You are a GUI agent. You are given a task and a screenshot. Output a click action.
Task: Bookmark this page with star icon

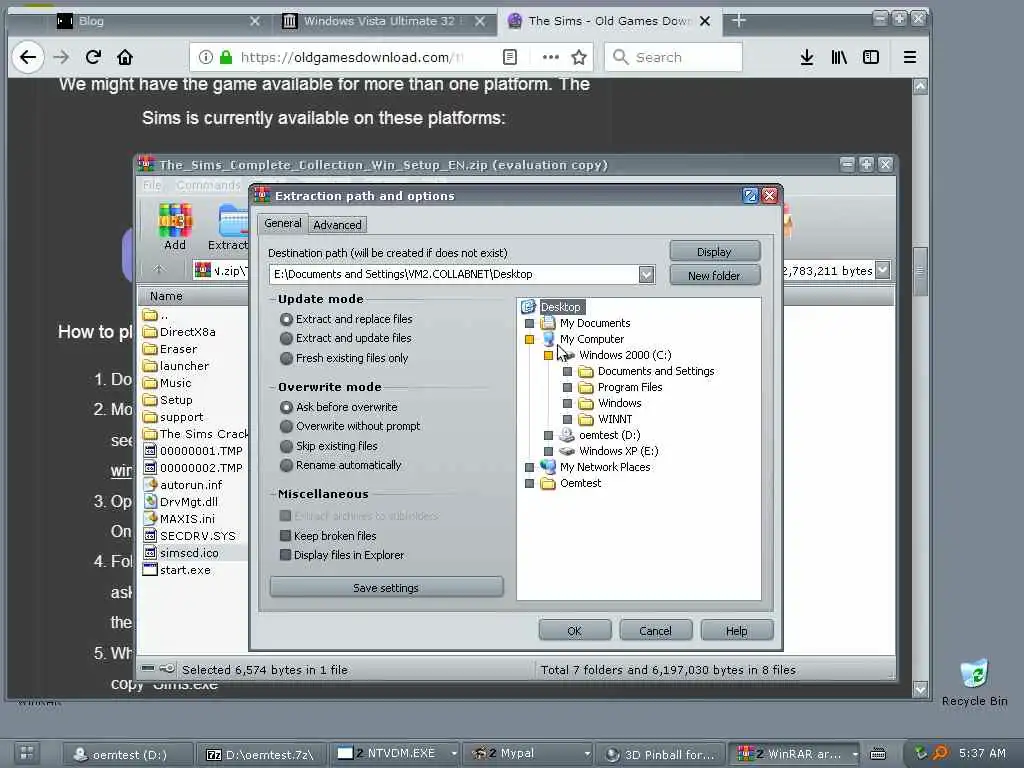579,57
